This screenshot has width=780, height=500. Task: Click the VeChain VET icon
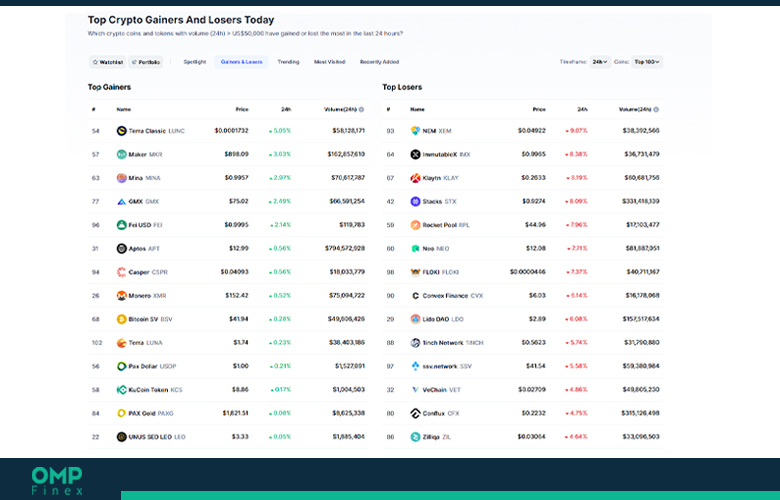pos(415,390)
